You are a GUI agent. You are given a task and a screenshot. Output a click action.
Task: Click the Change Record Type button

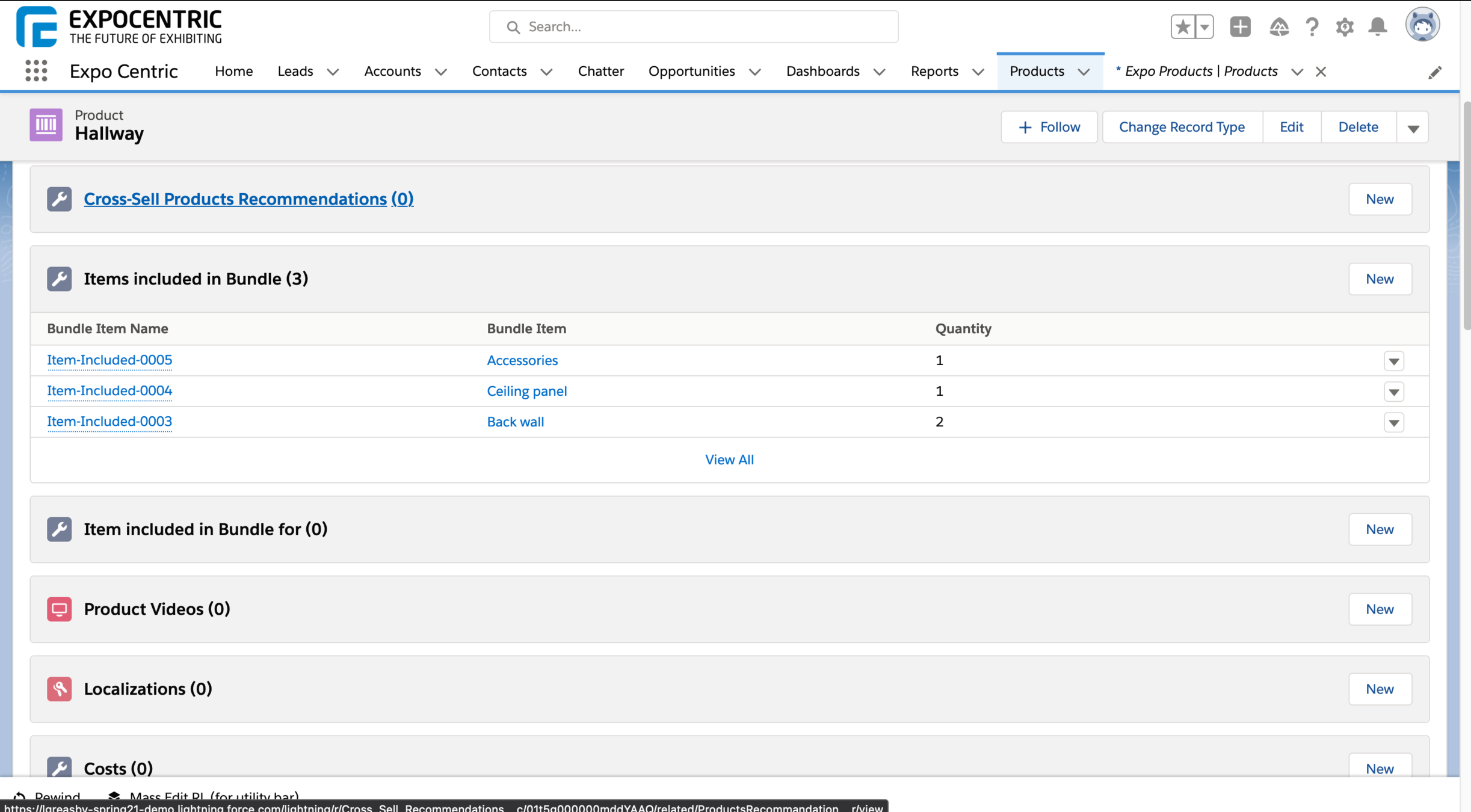point(1182,127)
